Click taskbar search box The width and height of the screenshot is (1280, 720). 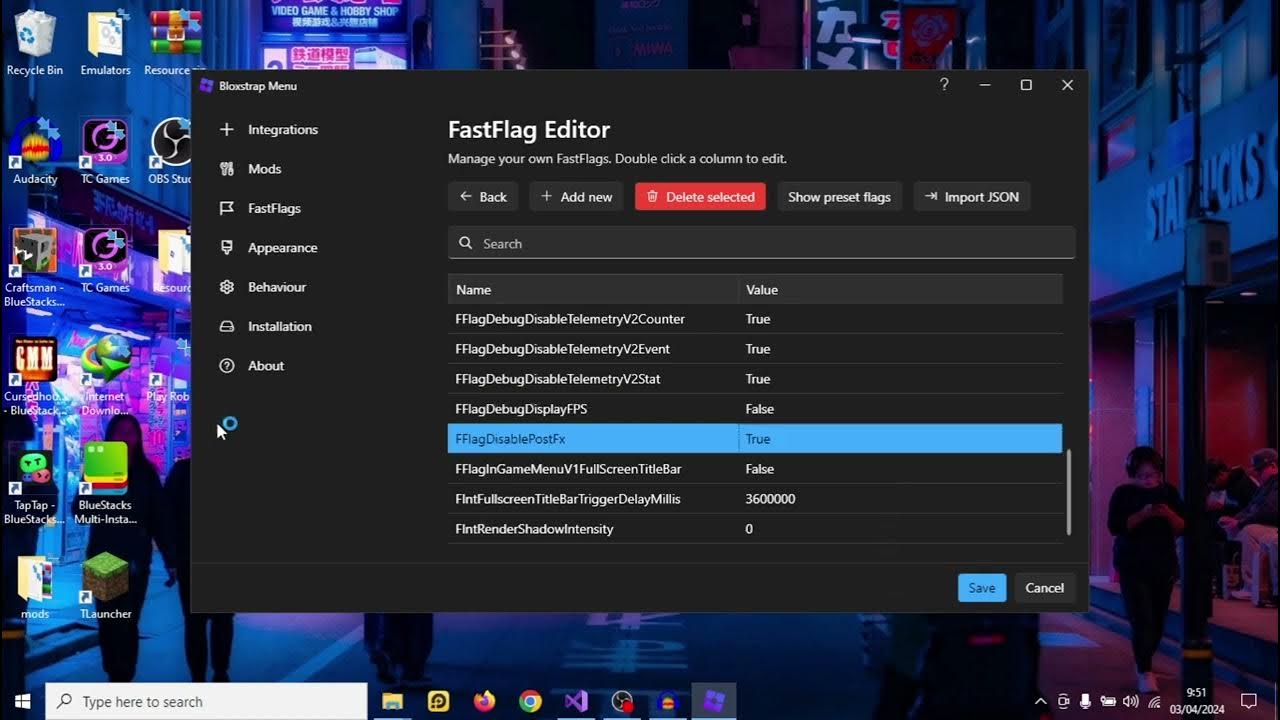coord(207,702)
